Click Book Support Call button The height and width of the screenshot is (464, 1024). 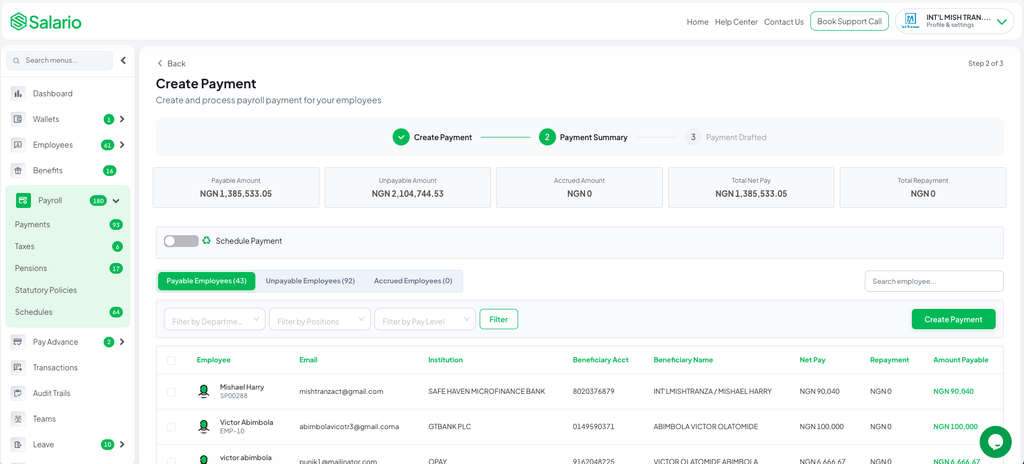[x=850, y=22]
